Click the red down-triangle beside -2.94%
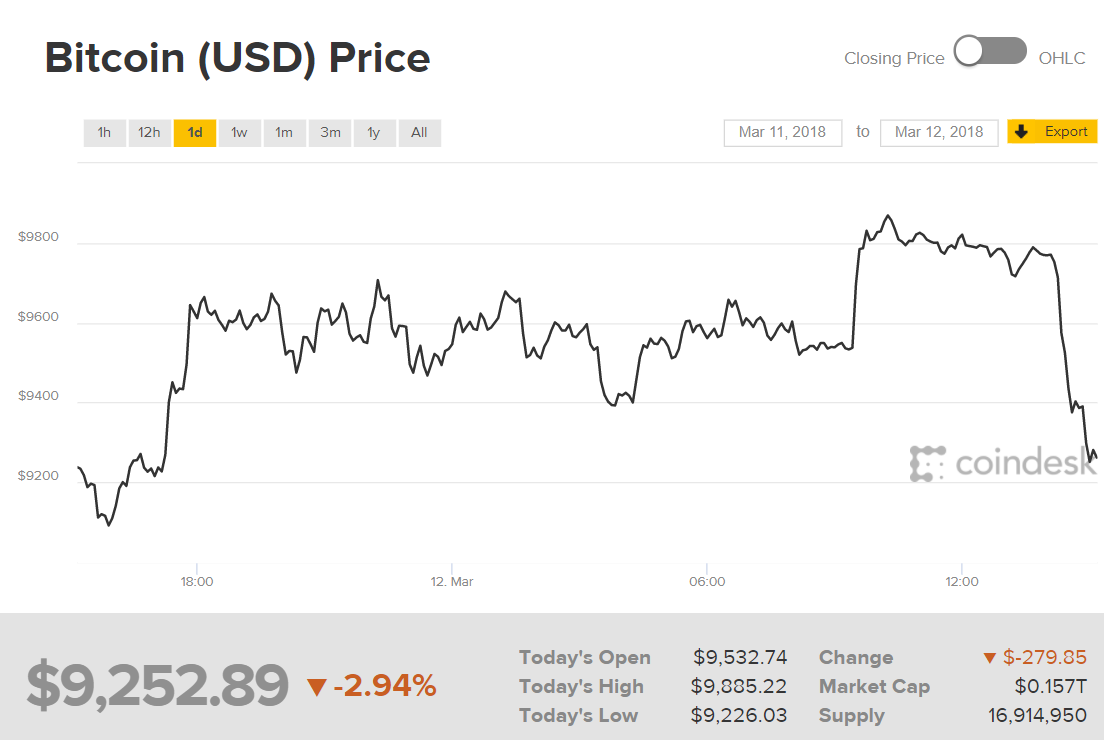Image resolution: width=1104 pixels, height=740 pixels. pyautogui.click(x=317, y=687)
